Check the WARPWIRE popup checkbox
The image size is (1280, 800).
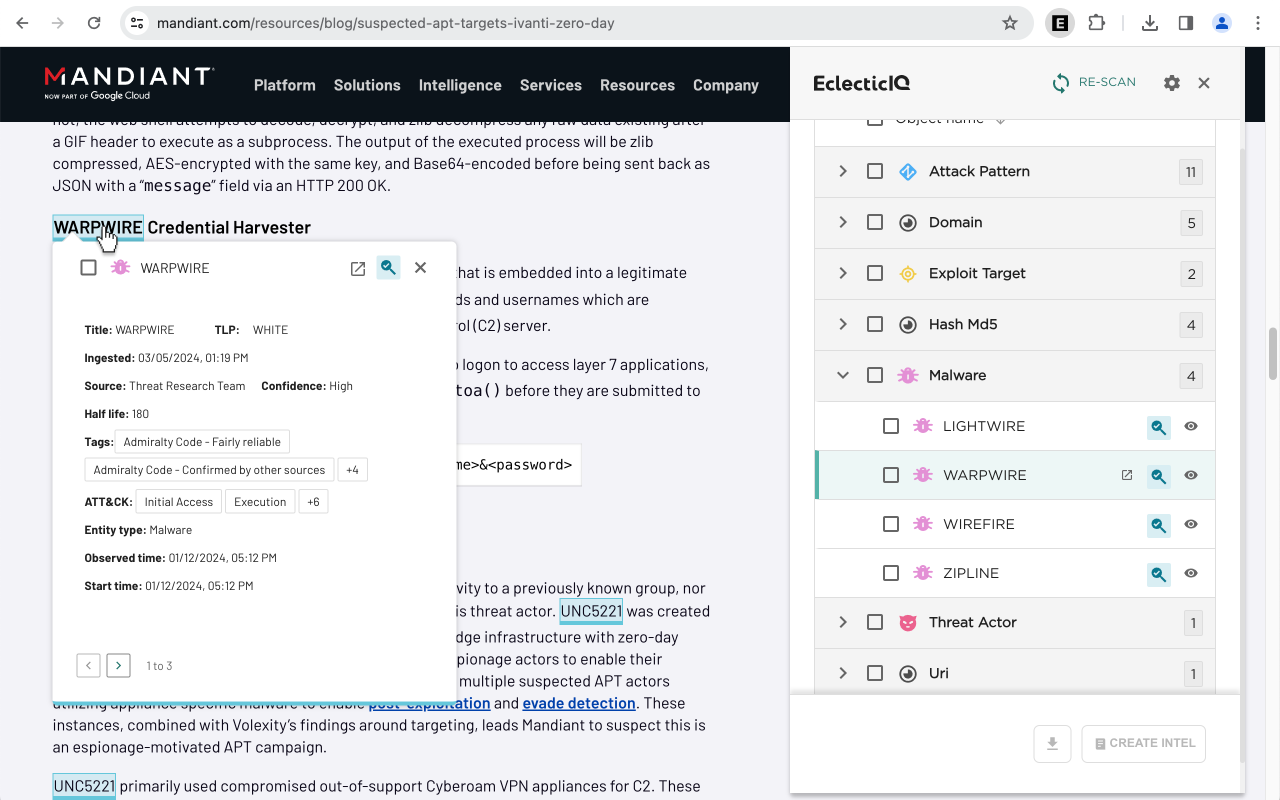(x=88, y=268)
